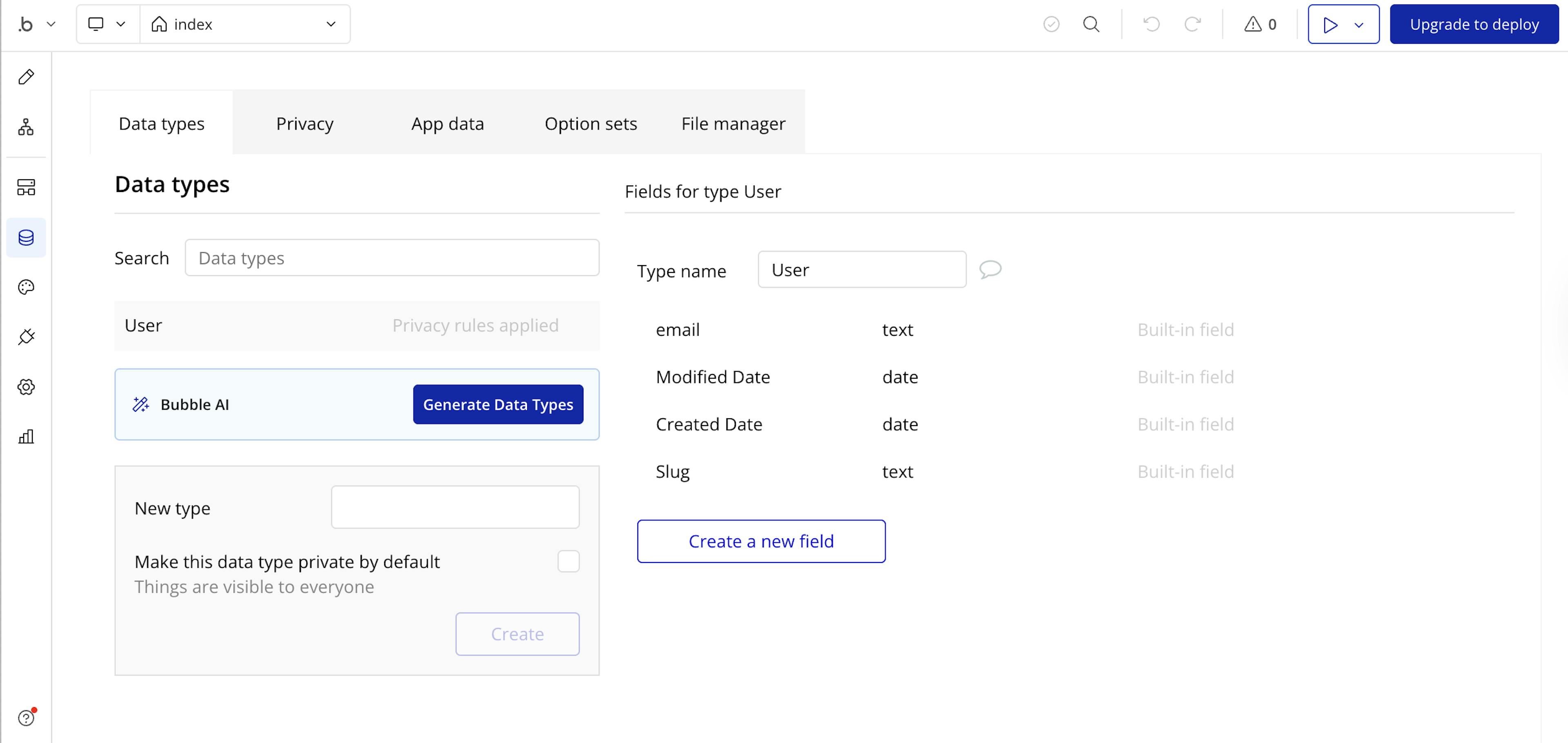
Task: Open the Styles palette icon in sidebar
Action: (26, 288)
